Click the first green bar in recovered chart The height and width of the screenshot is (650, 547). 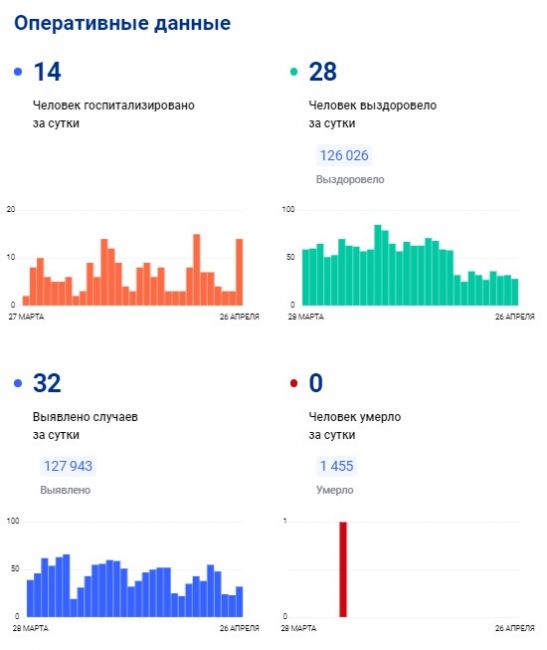pos(306,277)
